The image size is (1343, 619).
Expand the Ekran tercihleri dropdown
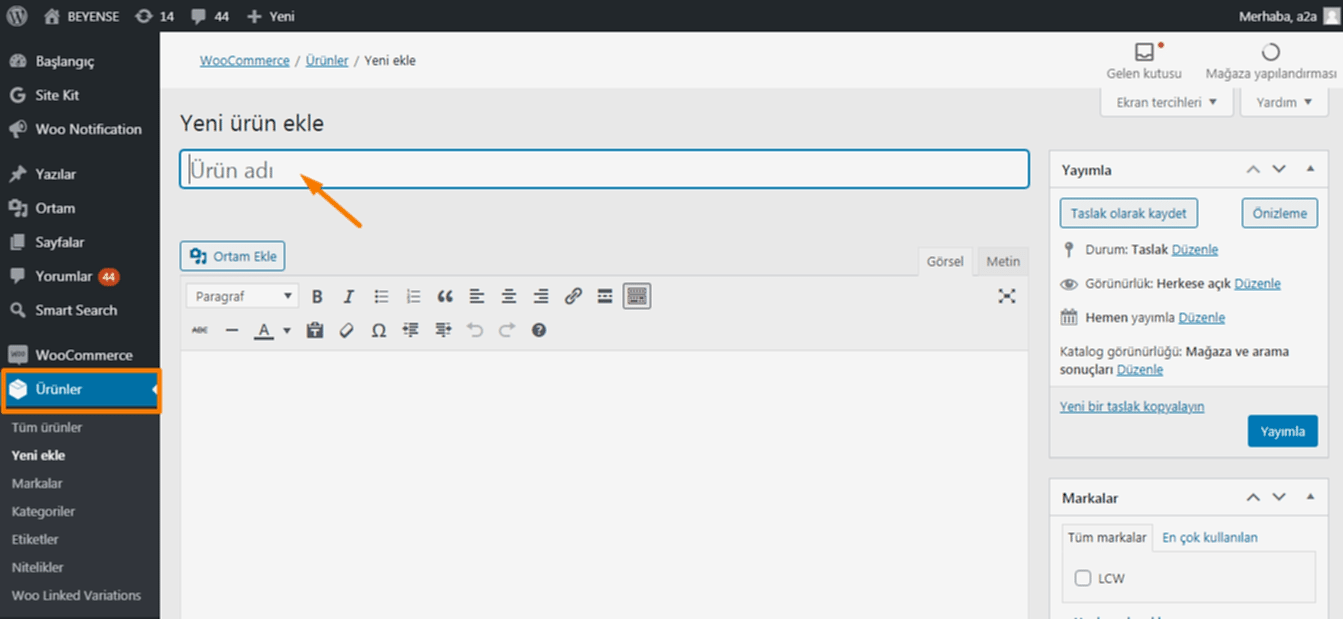pos(1166,102)
